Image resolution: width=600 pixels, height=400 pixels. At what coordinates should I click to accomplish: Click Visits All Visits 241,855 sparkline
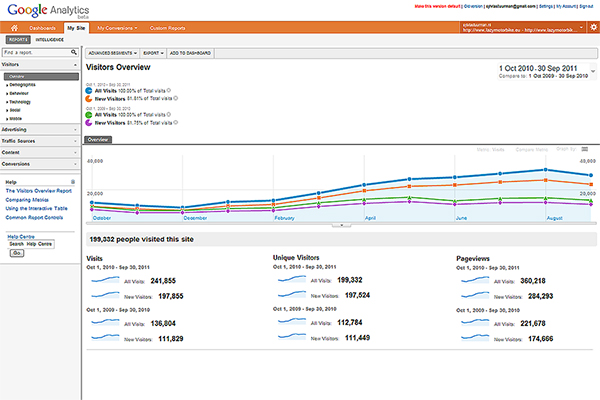(x=105, y=281)
